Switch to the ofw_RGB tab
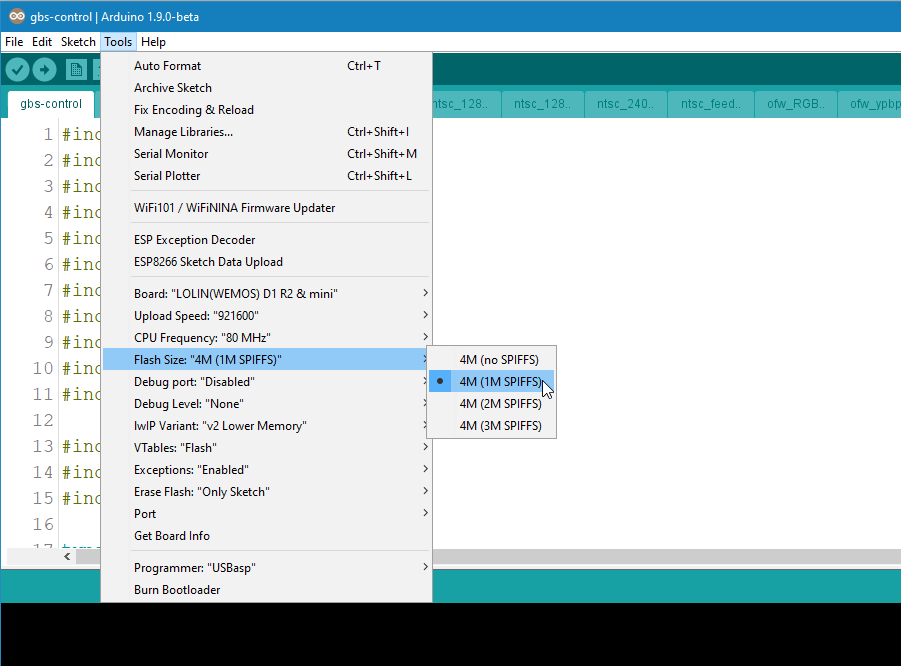The image size is (901, 666). point(795,103)
